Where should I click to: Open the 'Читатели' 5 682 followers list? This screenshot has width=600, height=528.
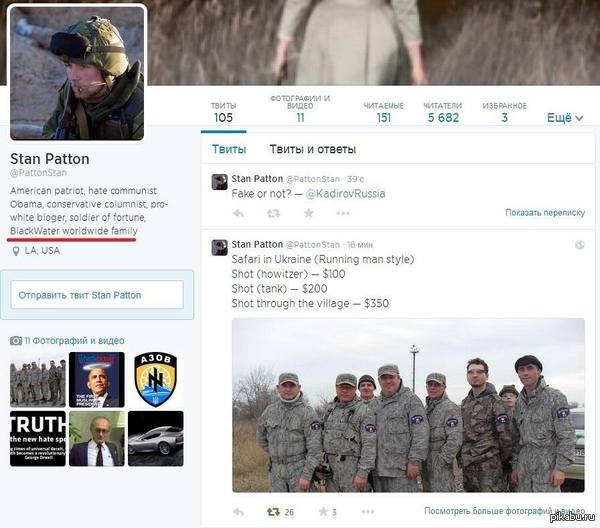coord(443,112)
